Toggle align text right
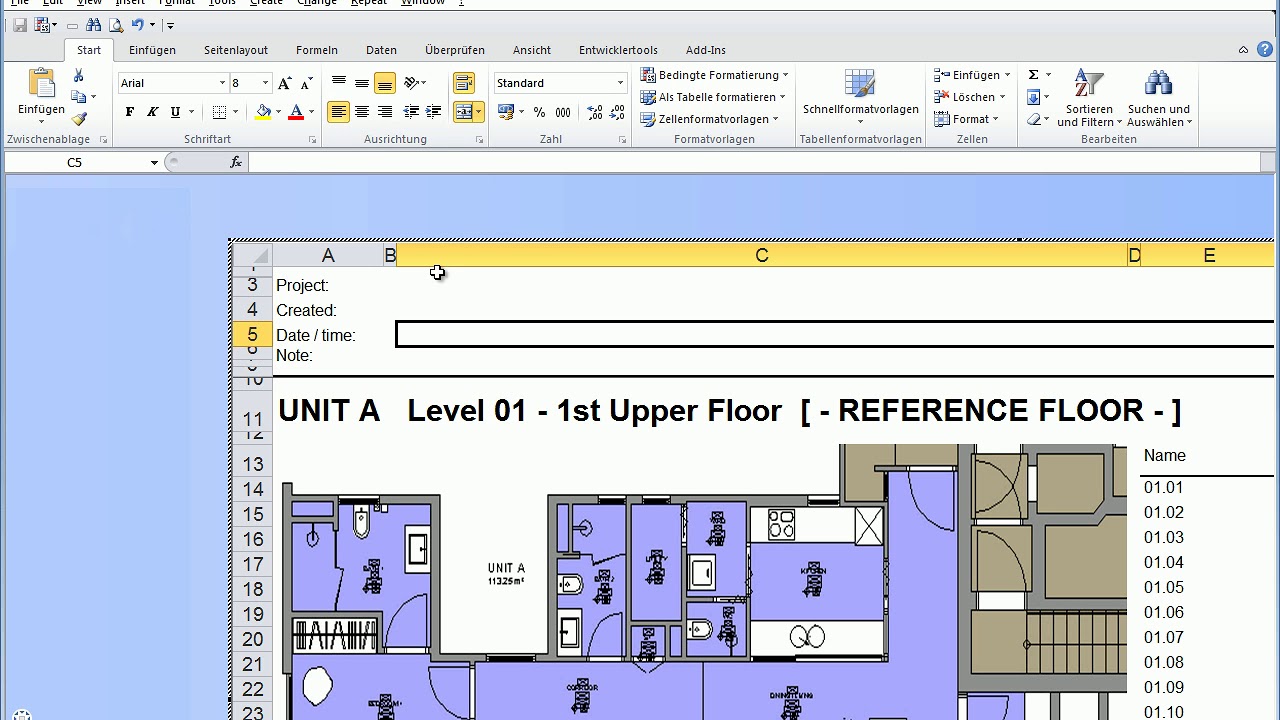 (384, 112)
